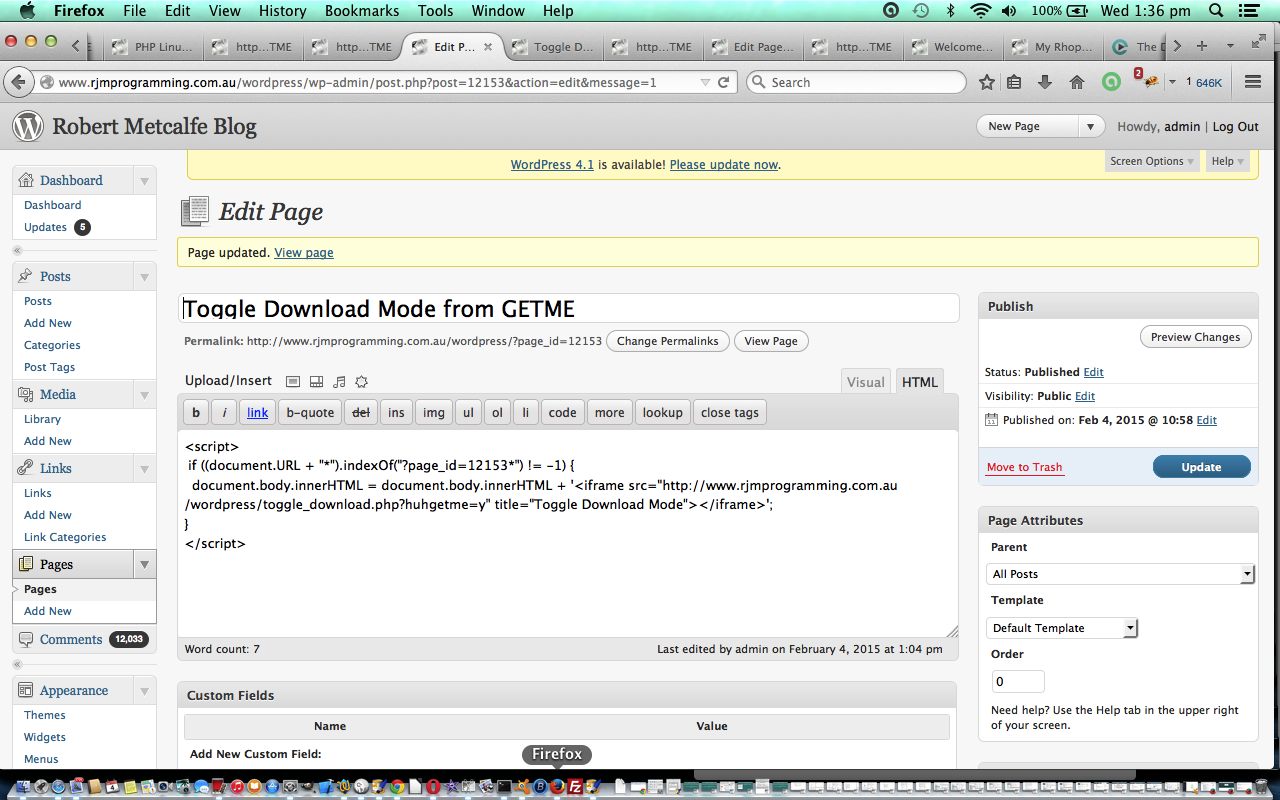1280x800 pixels.
Task: Bookmark this page with the star icon
Action: click(986, 82)
